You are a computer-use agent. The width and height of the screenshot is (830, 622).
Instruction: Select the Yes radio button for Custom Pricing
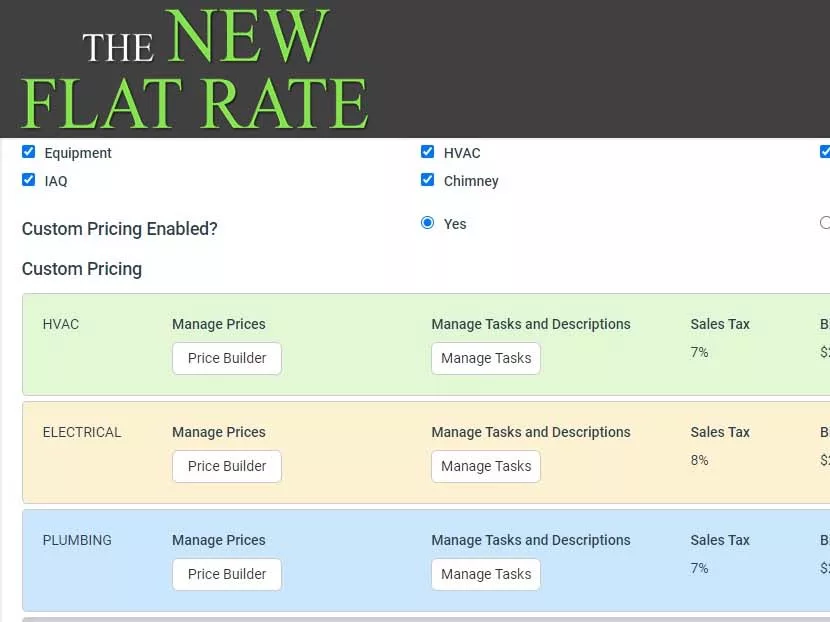coord(427,223)
